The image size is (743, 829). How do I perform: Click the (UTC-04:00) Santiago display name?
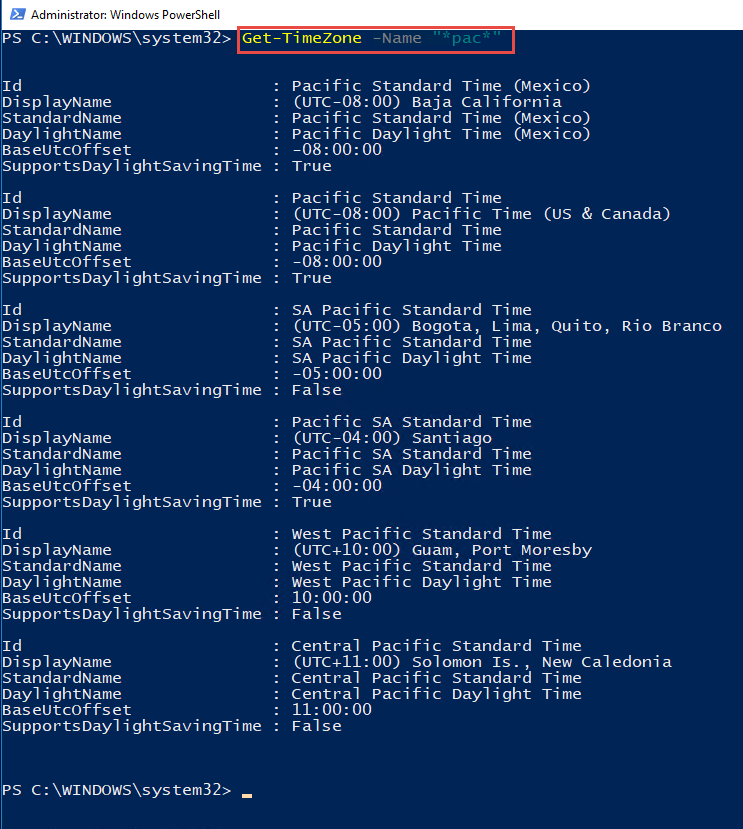[392, 438]
